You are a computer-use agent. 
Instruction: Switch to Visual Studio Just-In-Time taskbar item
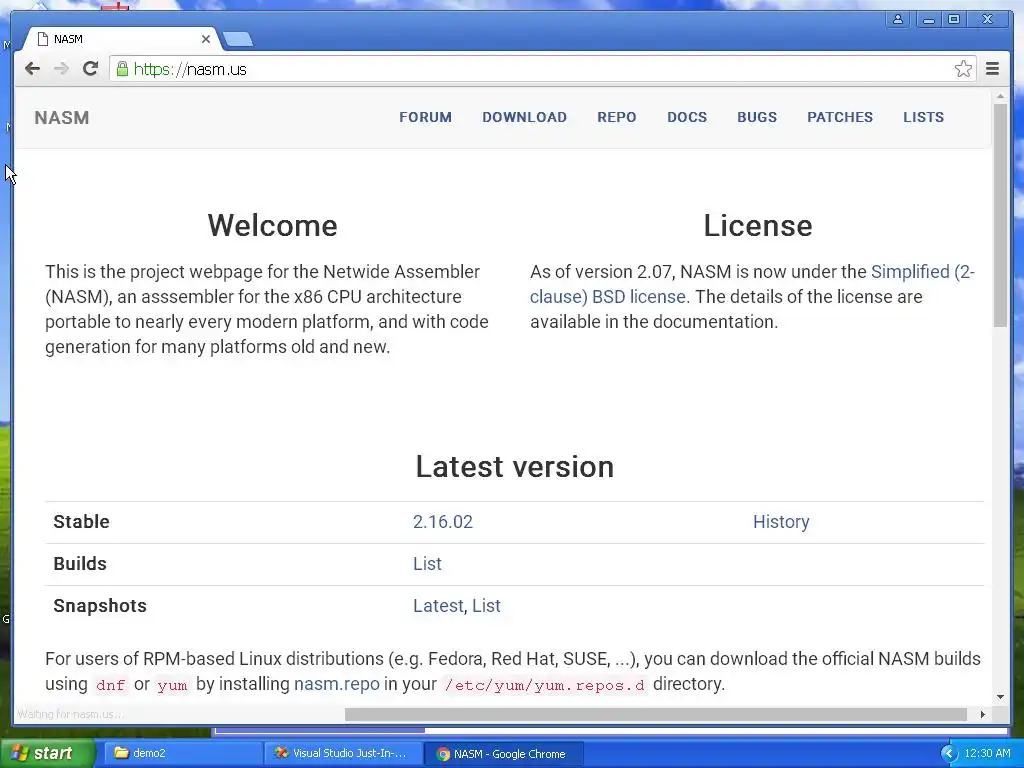[x=342, y=754]
